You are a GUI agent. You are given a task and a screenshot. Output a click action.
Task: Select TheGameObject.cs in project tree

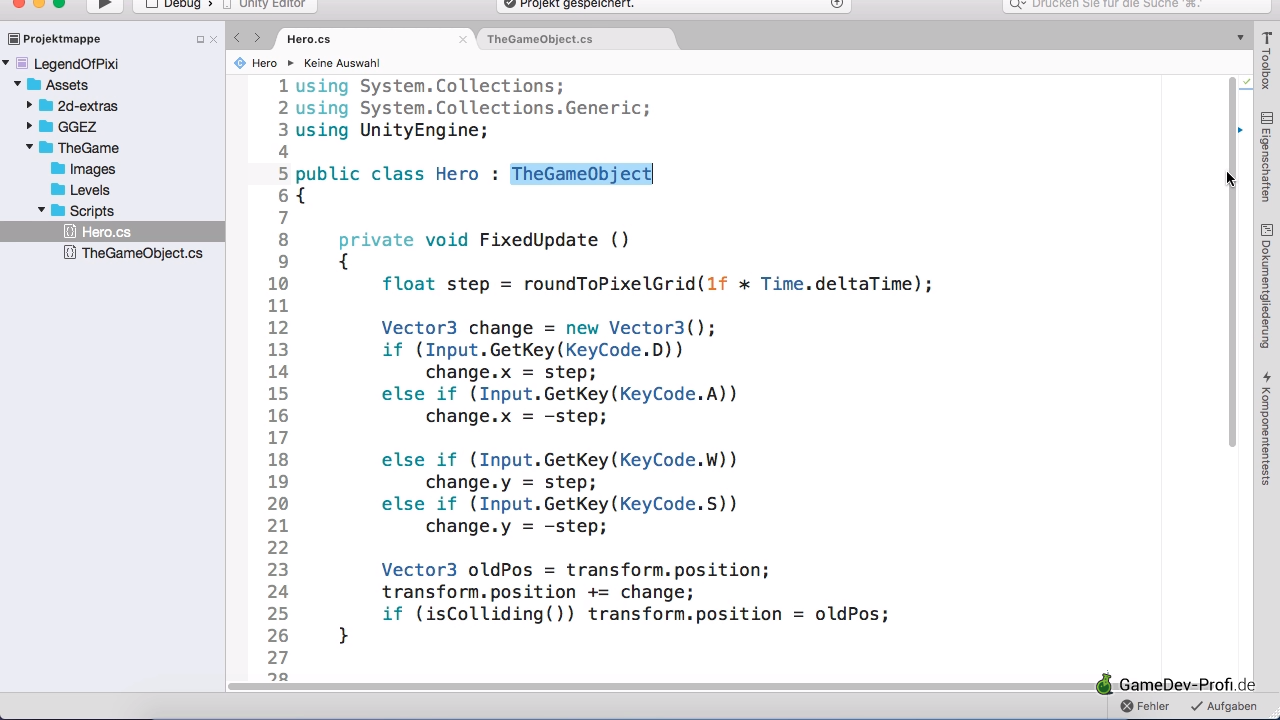[x=142, y=253]
